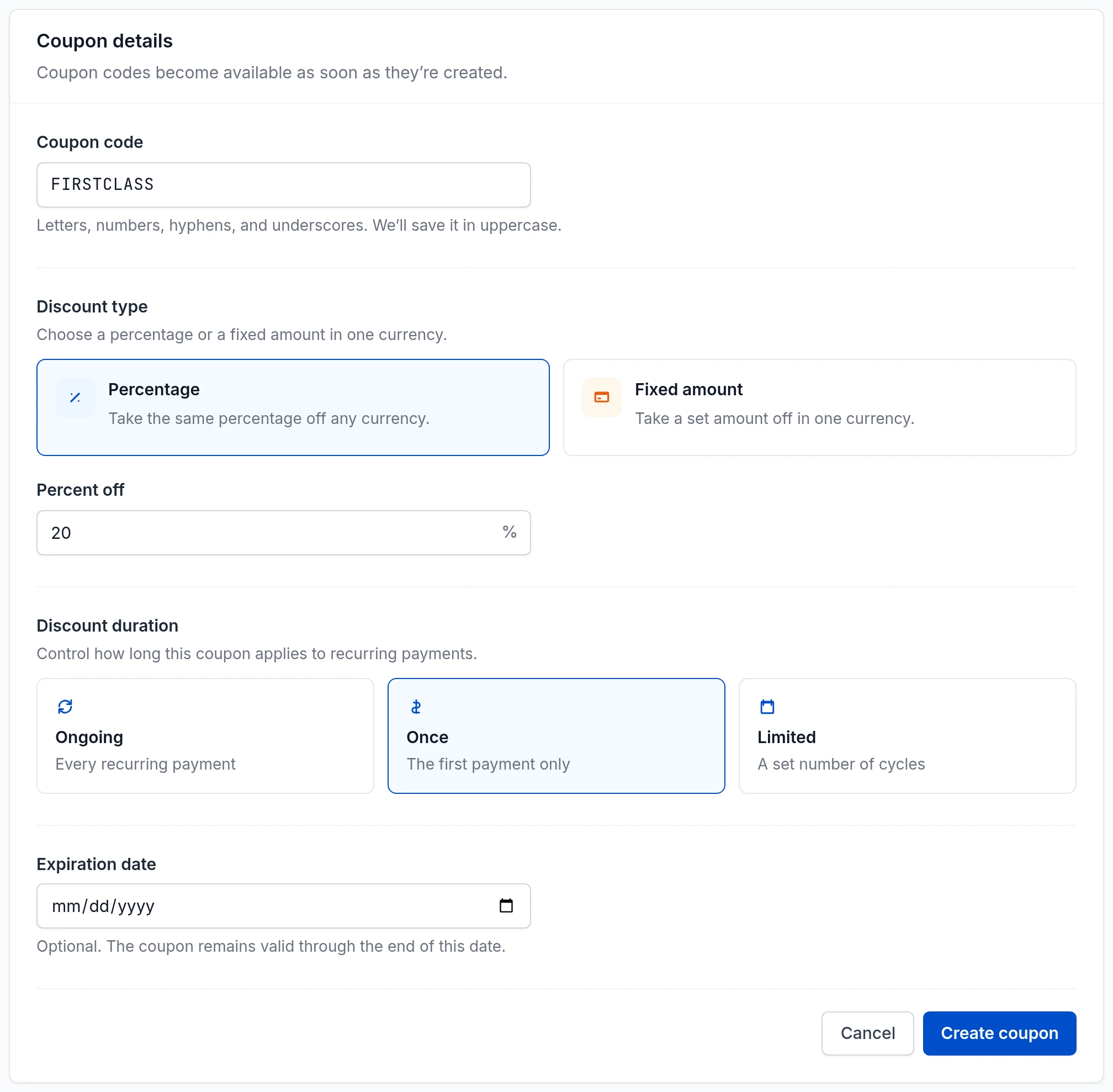The height and width of the screenshot is (1092, 1113).
Task: Click 'Every recurring payment' description text
Action: coord(146,764)
